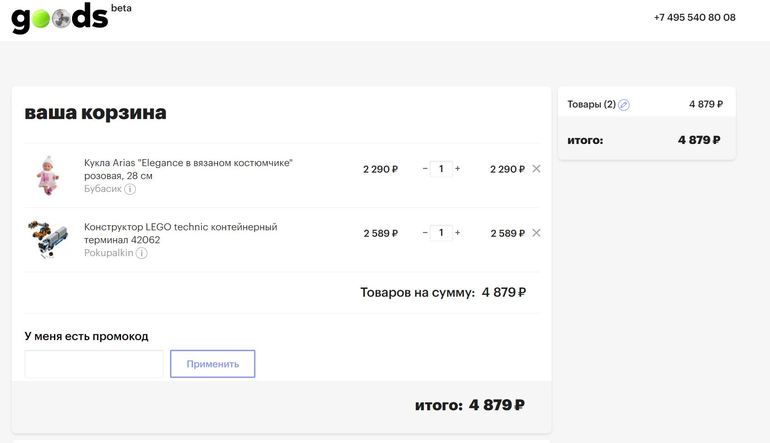770x443 pixels.
Task: Click the LEGO technic thumbnail image
Action: (x=47, y=239)
